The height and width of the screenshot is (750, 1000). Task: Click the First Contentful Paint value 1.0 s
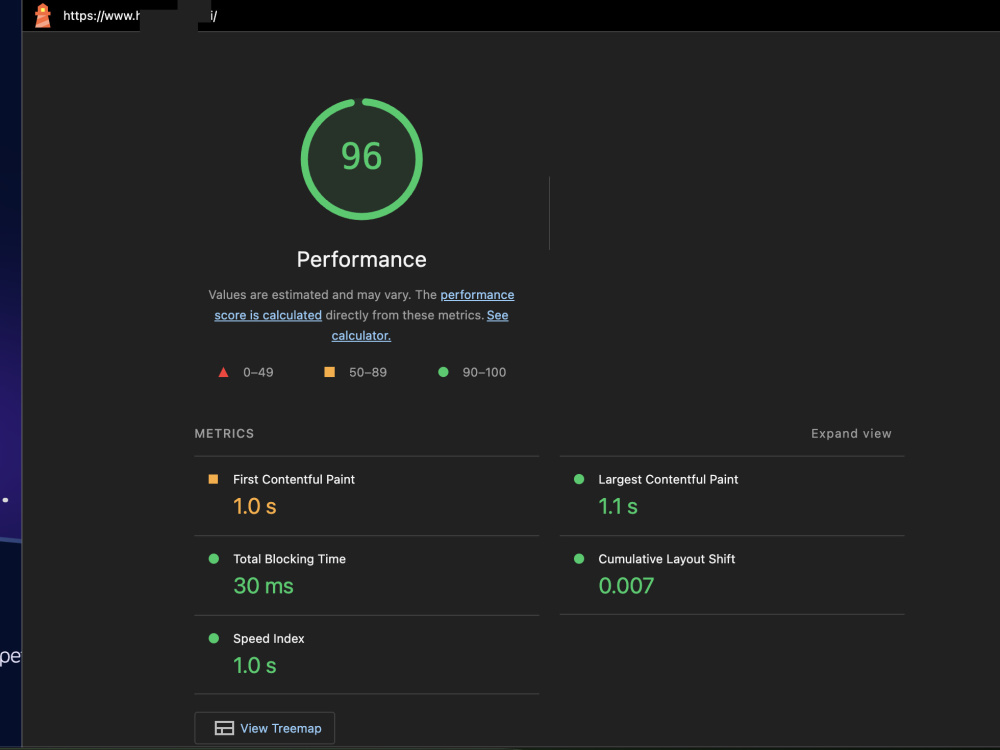click(x=254, y=506)
